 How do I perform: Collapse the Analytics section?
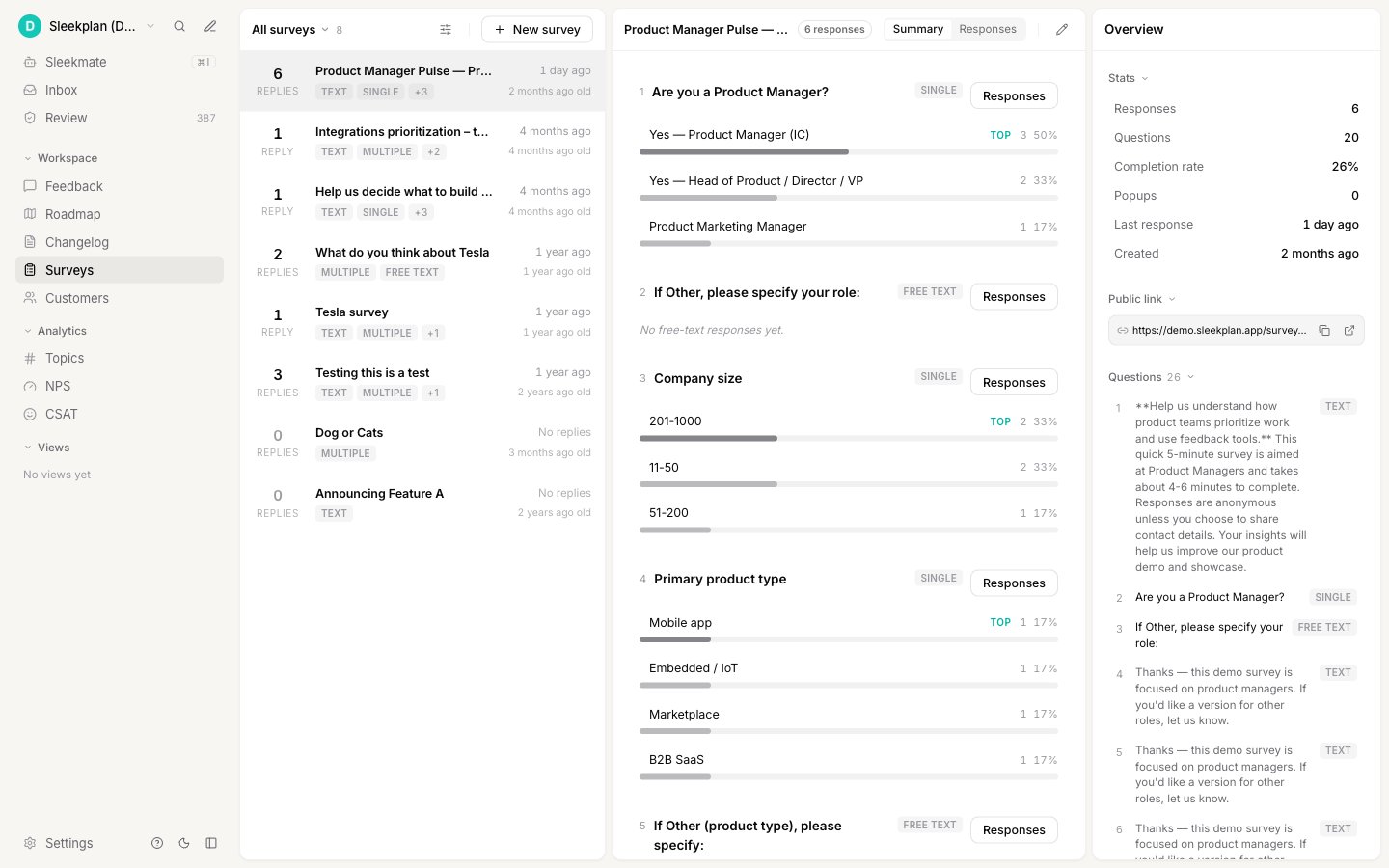coord(56,331)
